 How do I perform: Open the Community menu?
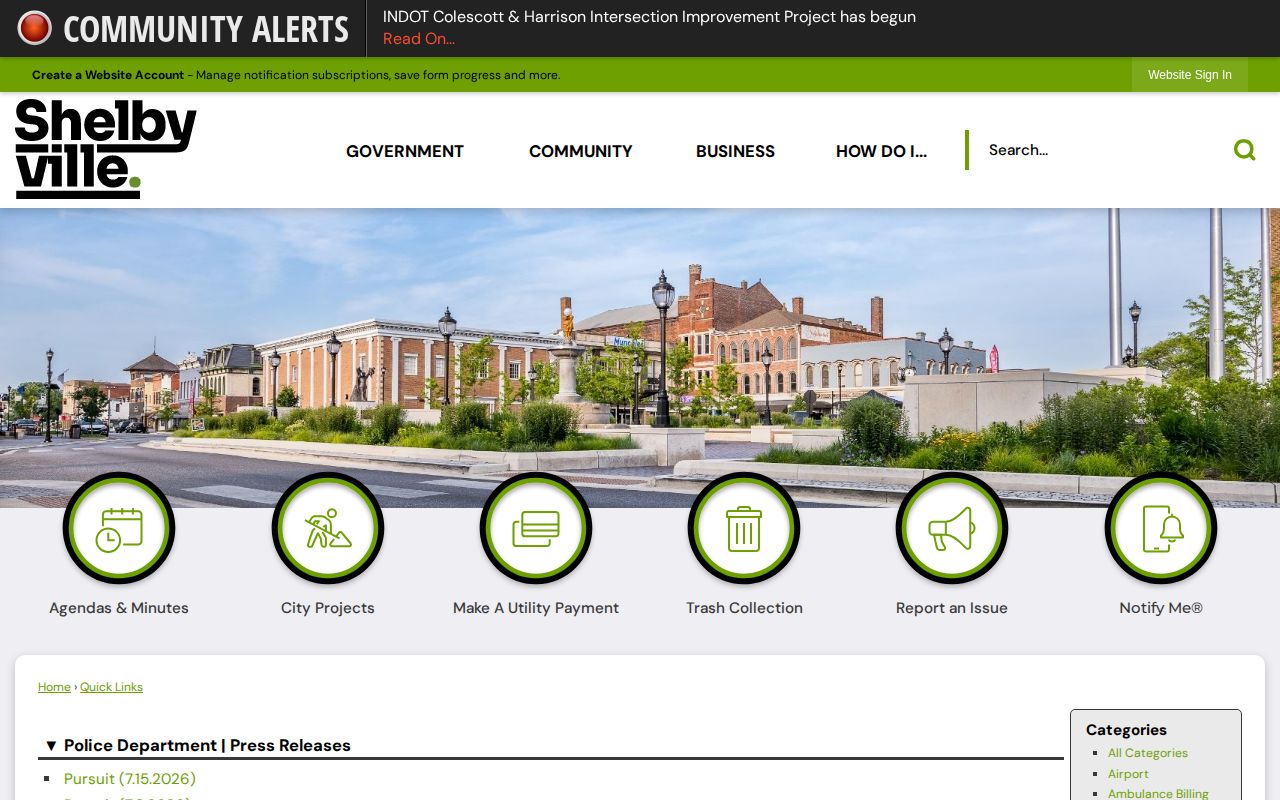[581, 151]
